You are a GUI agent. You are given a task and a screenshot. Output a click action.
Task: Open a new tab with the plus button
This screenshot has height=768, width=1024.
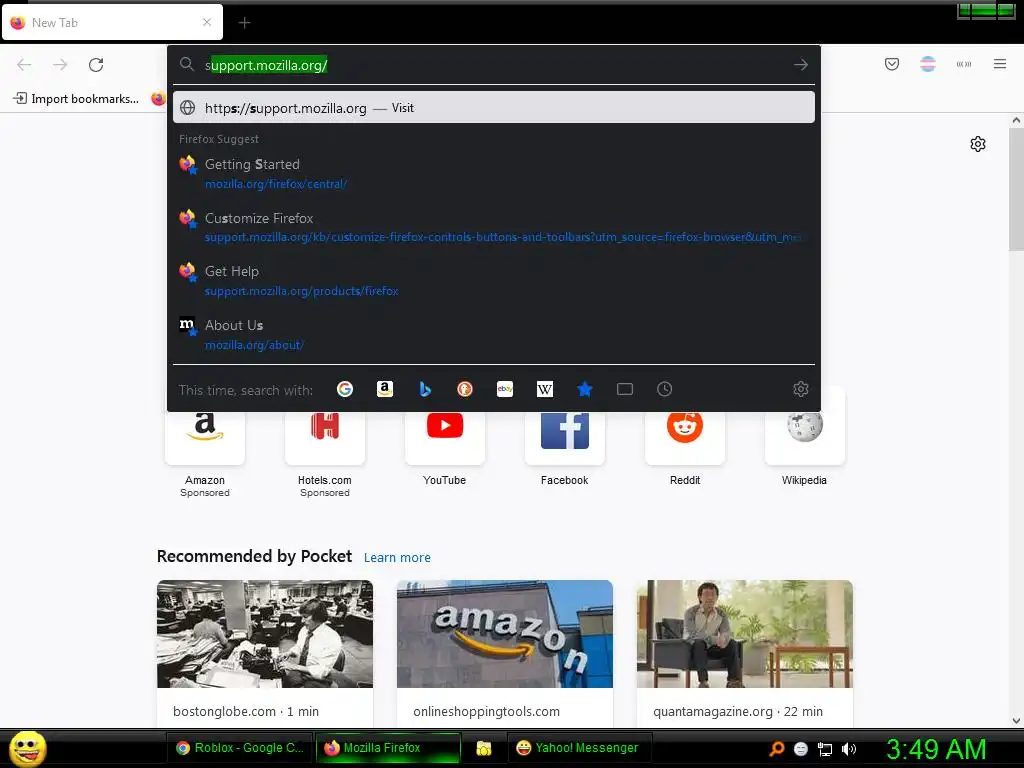[244, 23]
